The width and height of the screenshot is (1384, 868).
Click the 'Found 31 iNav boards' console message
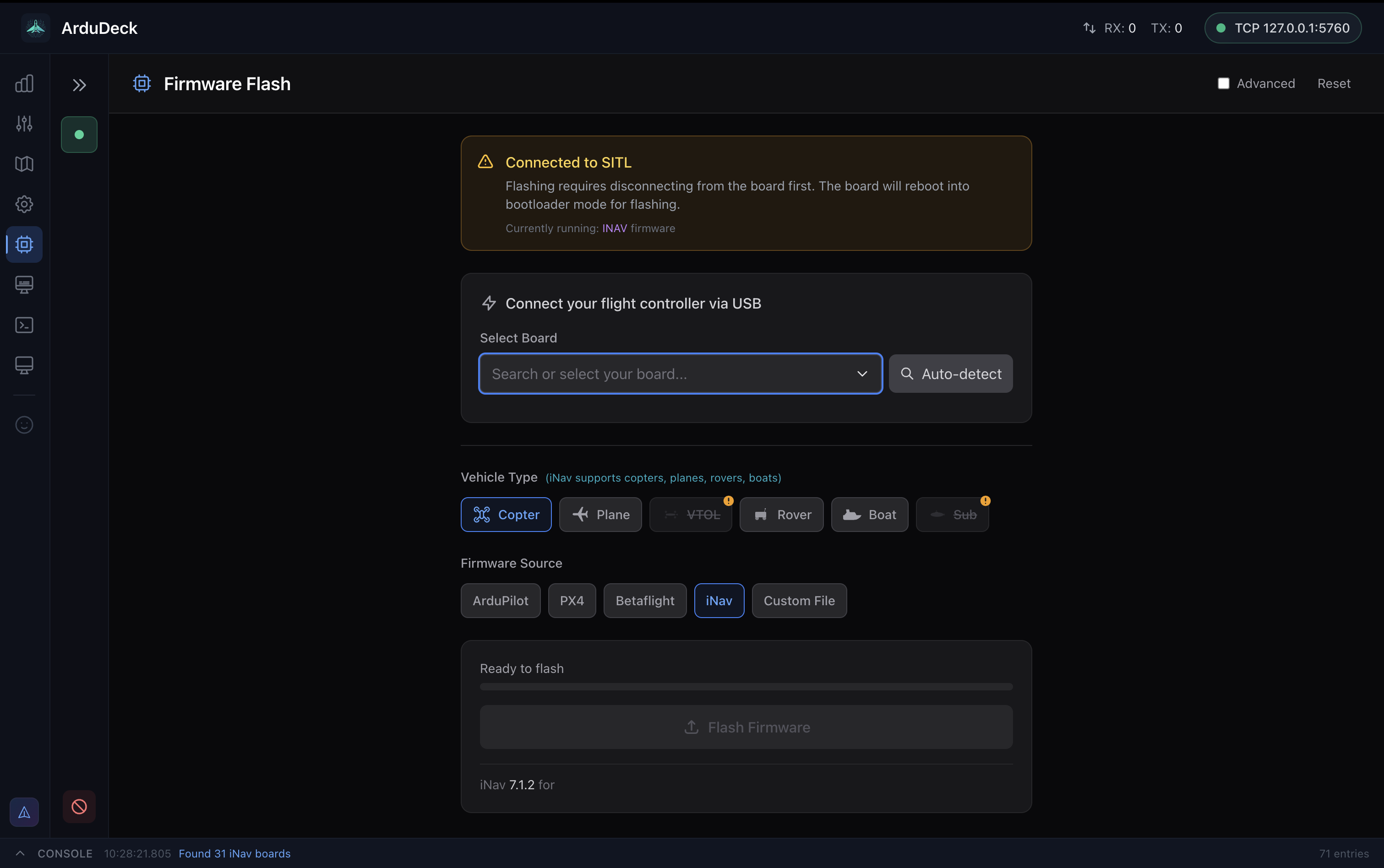[x=234, y=854]
